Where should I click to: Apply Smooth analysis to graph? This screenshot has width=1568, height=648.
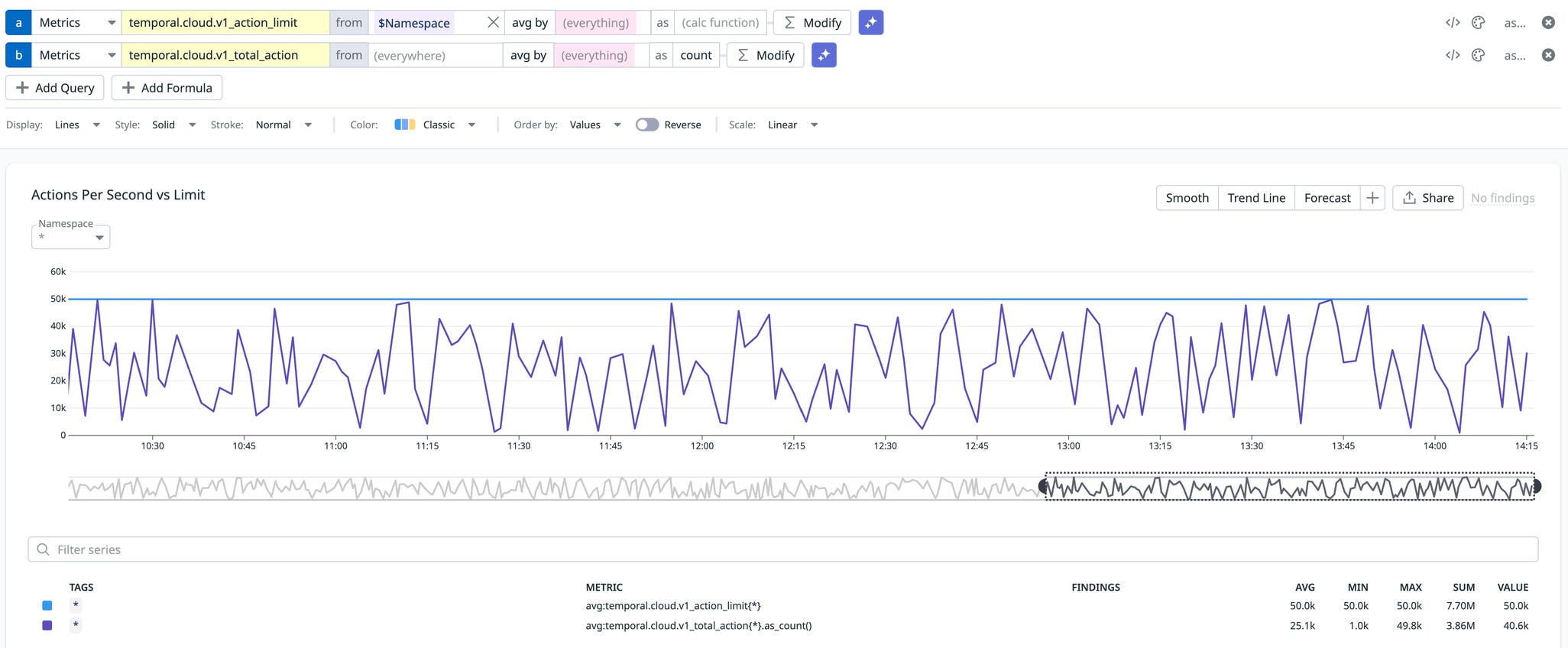click(x=1187, y=198)
